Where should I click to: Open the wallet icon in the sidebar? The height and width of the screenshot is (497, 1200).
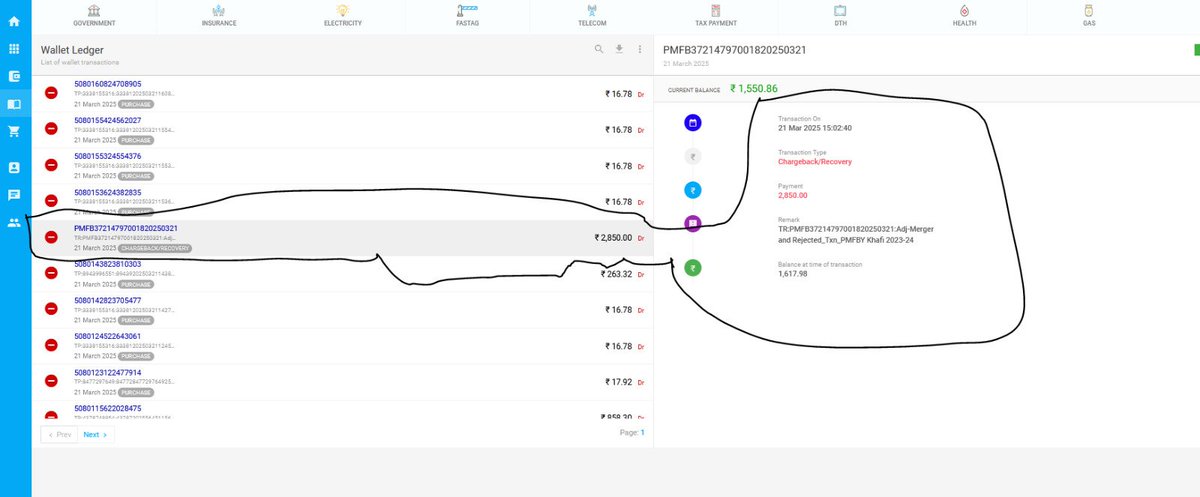(14, 76)
